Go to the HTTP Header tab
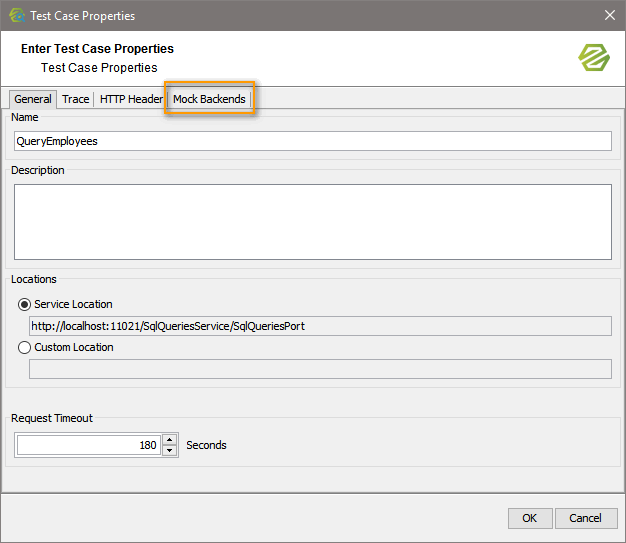 (131, 99)
